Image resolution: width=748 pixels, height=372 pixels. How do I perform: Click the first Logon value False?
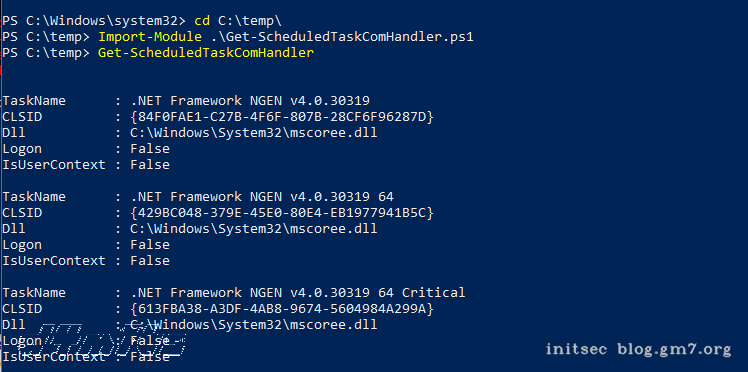150,149
